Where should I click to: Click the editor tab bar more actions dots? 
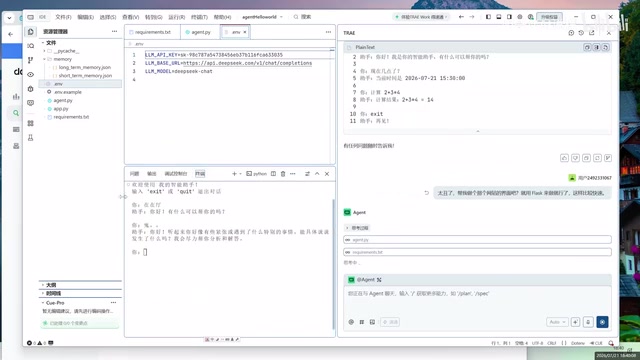tap(328, 32)
